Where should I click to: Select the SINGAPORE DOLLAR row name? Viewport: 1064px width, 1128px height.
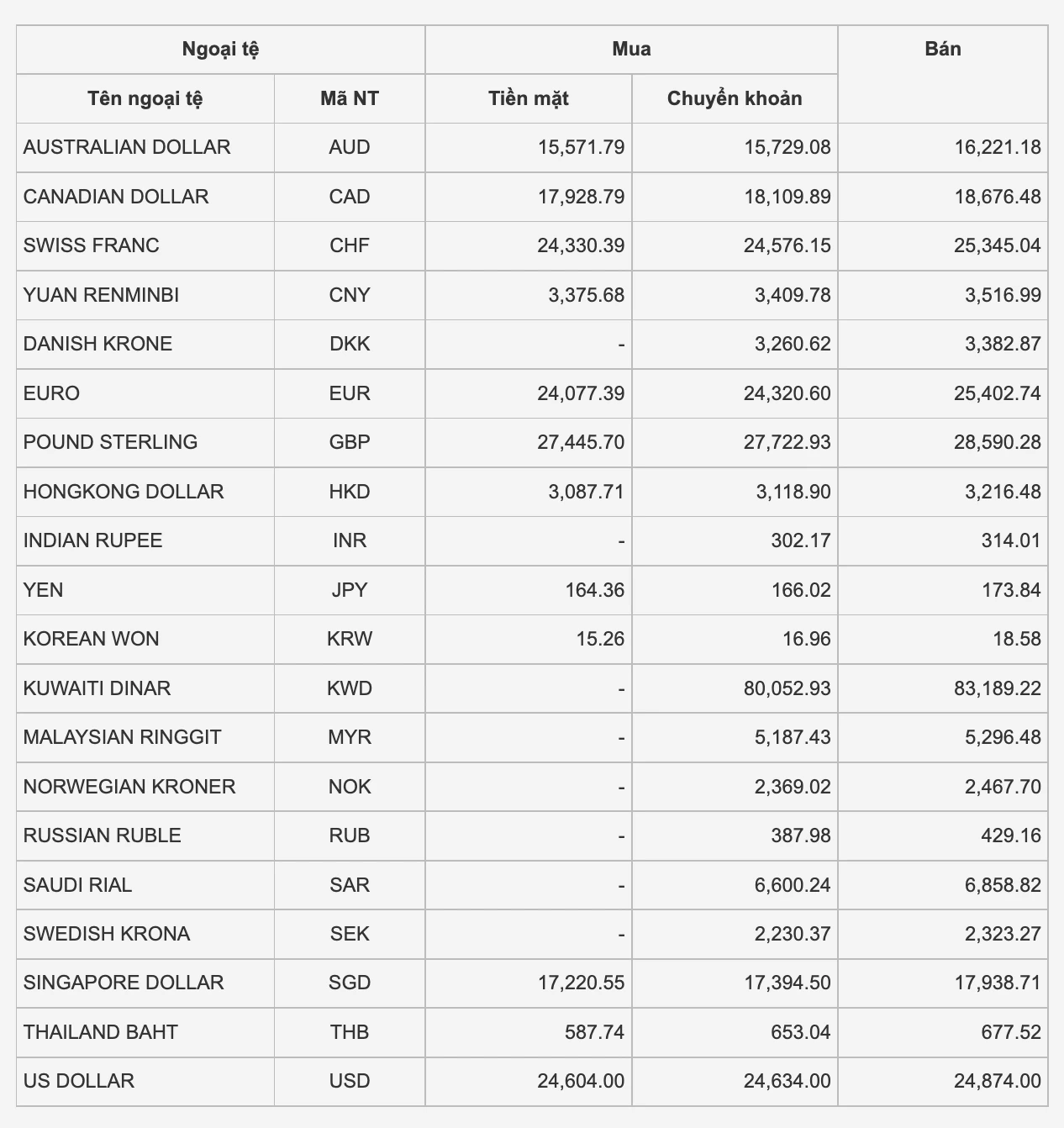124,983
